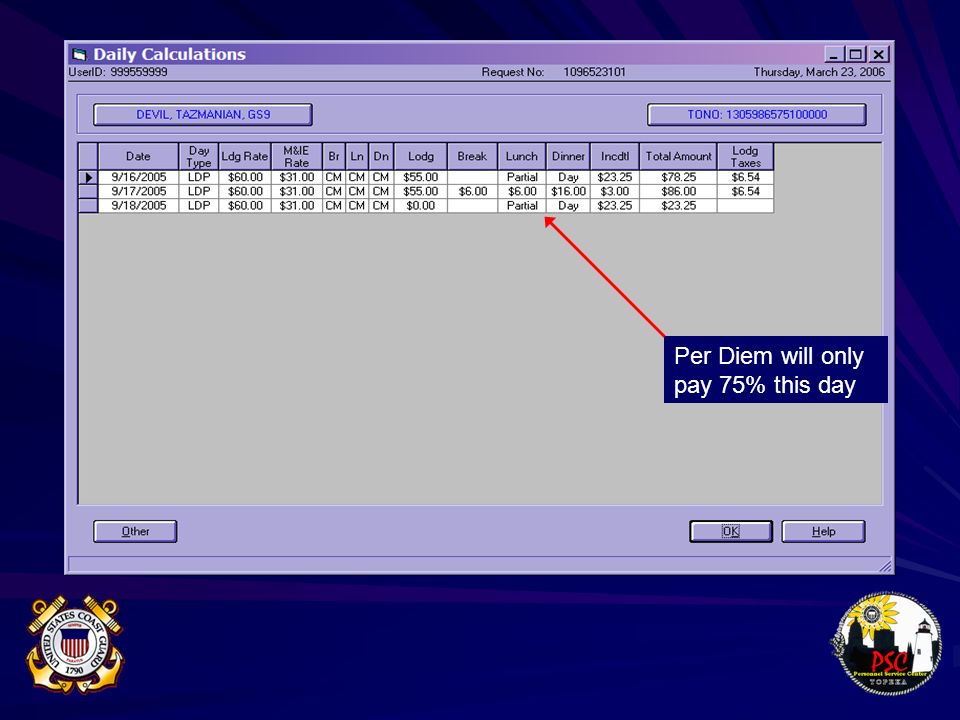Click the TONO: 1305986575100000 button

(x=757, y=114)
